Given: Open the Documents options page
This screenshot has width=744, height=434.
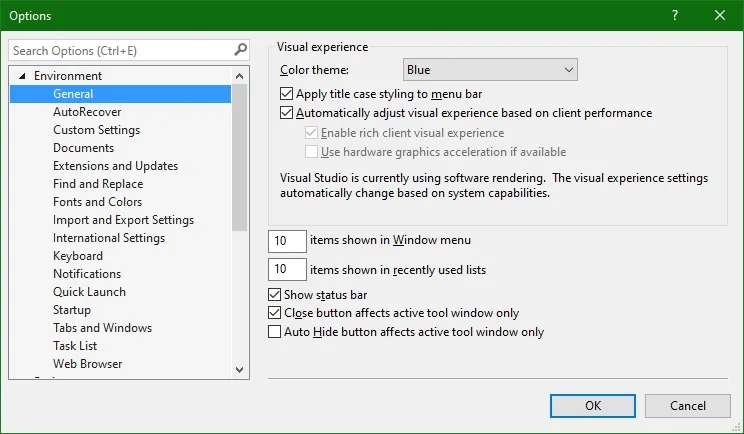Looking at the screenshot, I should tap(84, 148).
